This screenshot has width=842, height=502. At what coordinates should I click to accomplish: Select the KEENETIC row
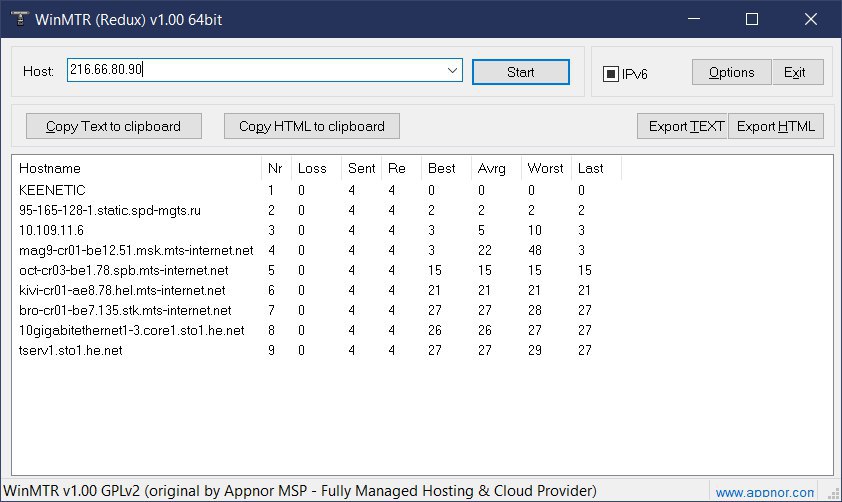317,190
